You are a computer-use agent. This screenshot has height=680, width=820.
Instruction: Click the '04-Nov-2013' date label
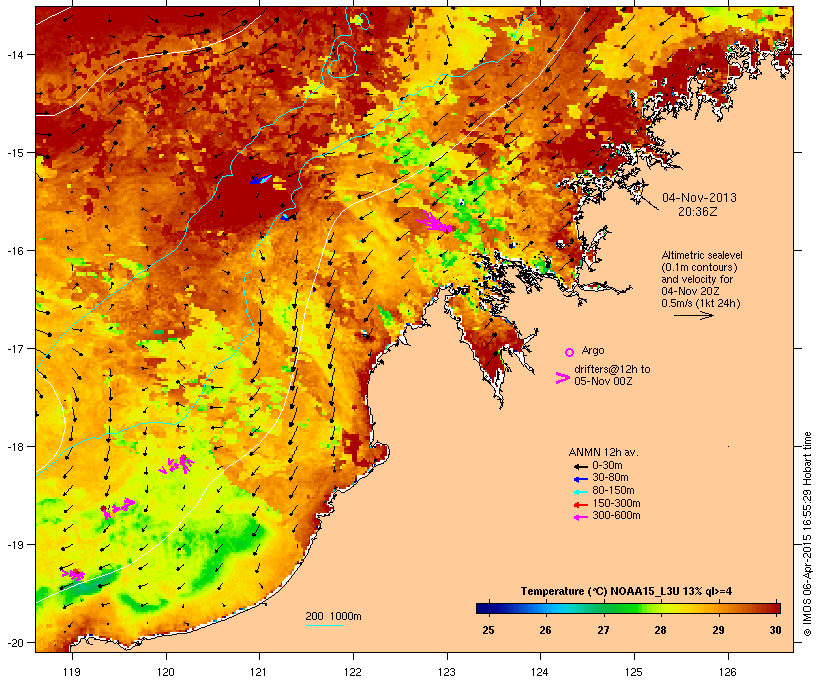pyautogui.click(x=699, y=198)
